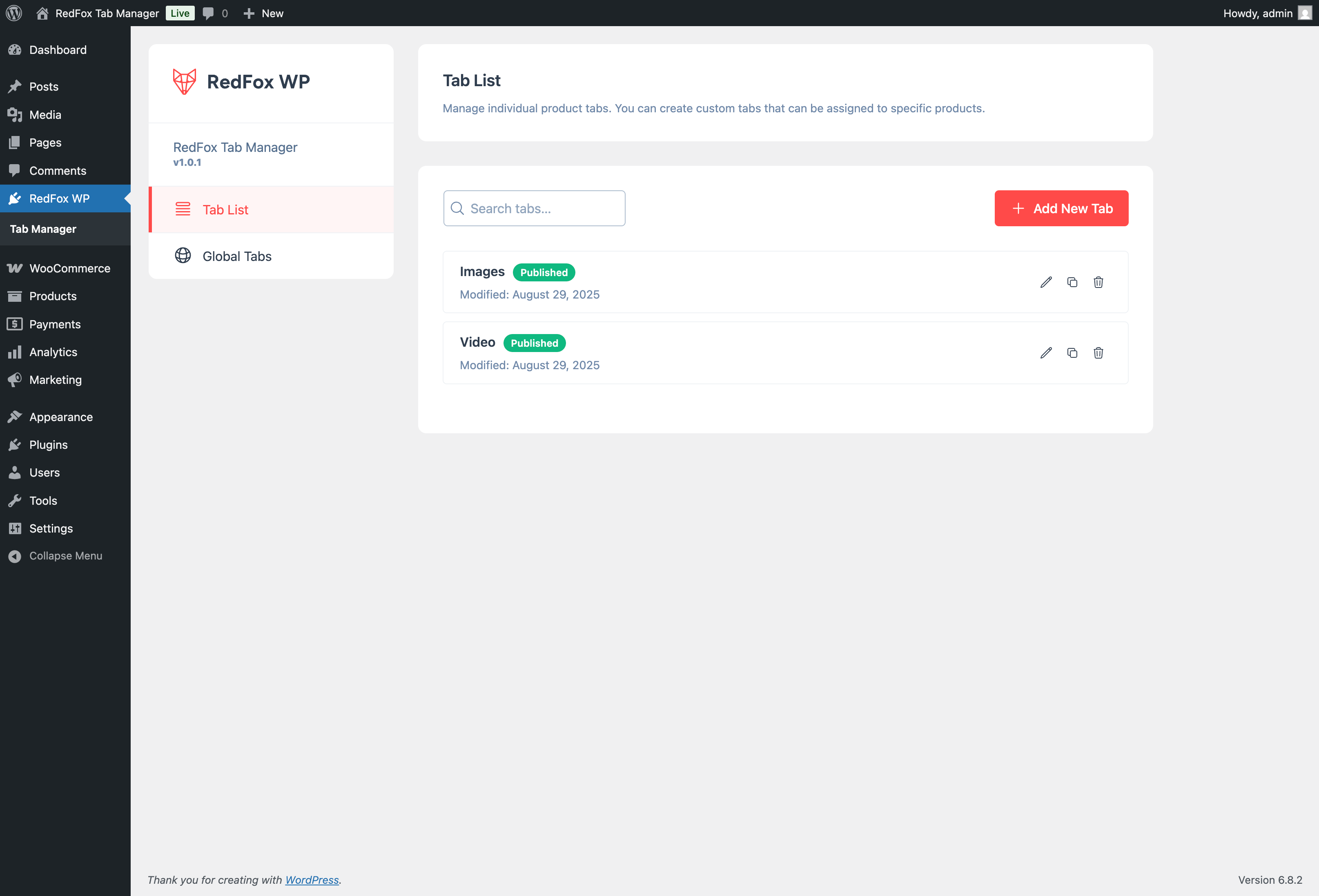Click New in the admin bar
1319x896 pixels.
pos(272,13)
